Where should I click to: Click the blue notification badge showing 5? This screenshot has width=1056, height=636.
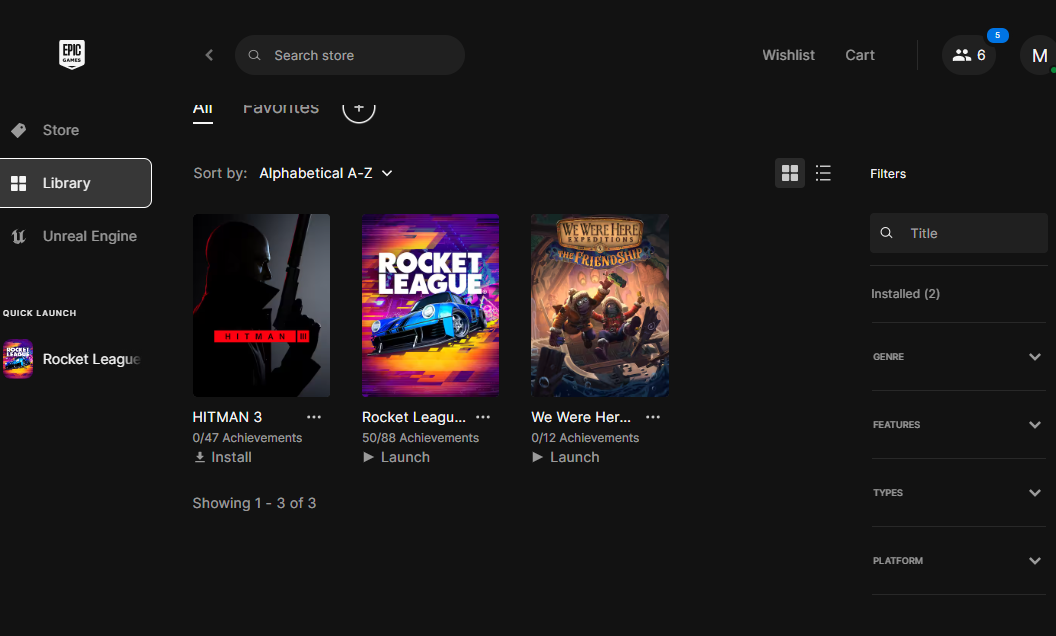point(997,35)
